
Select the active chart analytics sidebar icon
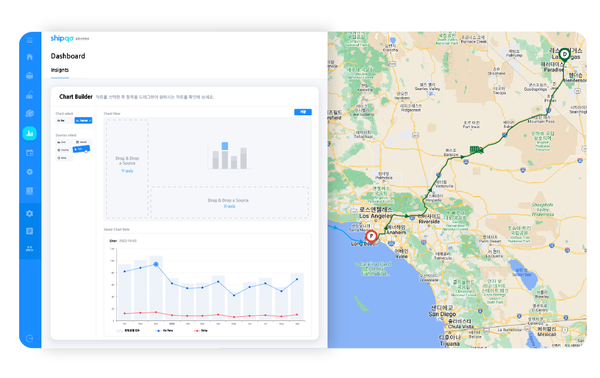coord(30,133)
